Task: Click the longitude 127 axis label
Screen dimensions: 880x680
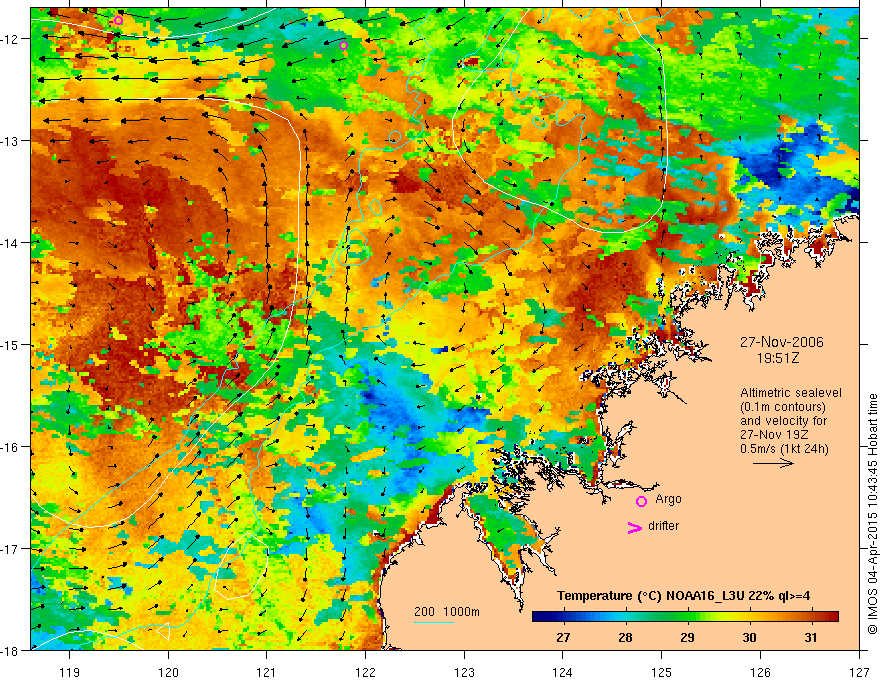Action: (859, 672)
